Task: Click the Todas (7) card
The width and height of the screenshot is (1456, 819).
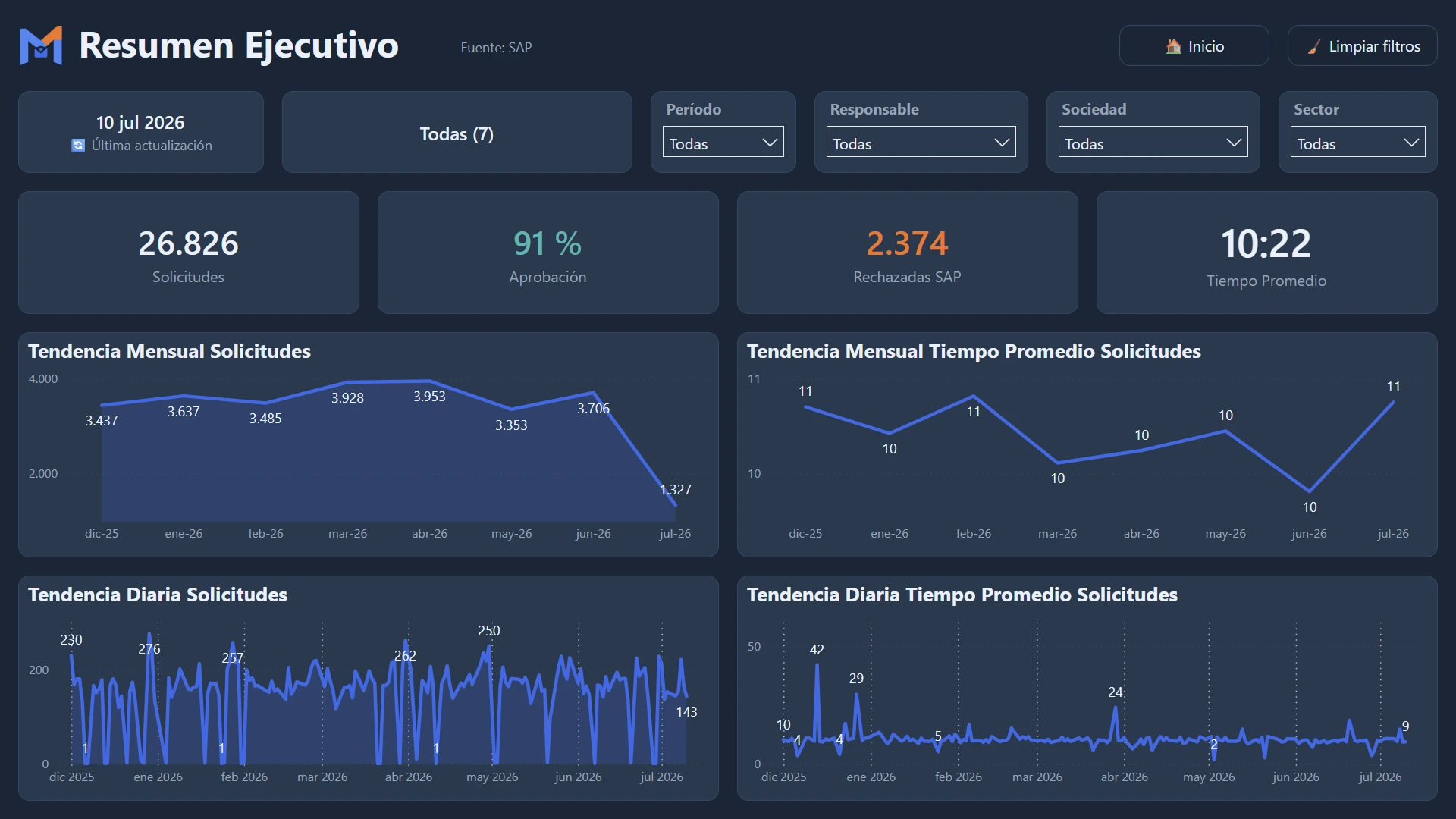Action: [457, 133]
